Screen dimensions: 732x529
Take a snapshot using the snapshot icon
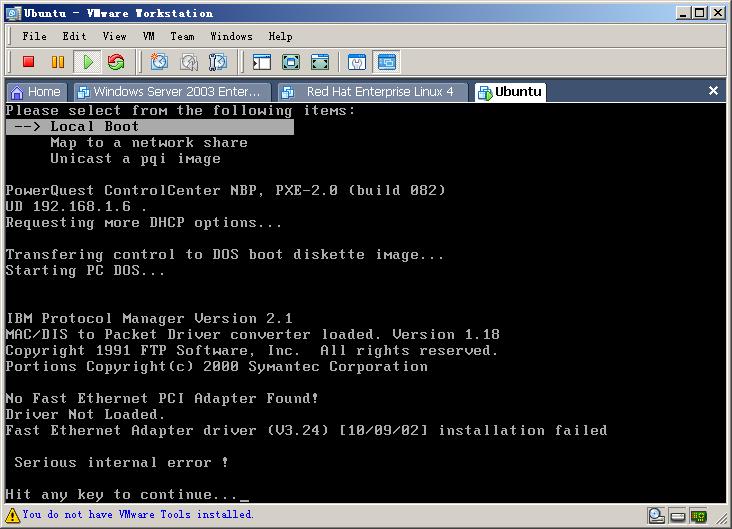(x=159, y=62)
